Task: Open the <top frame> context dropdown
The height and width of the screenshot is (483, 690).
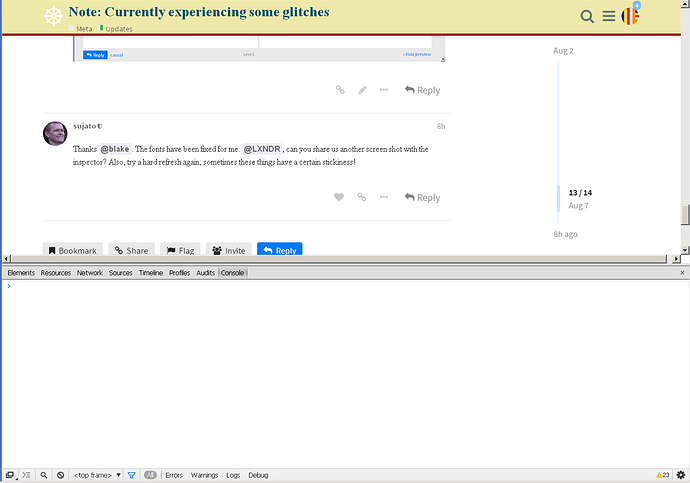Action: [x=97, y=475]
